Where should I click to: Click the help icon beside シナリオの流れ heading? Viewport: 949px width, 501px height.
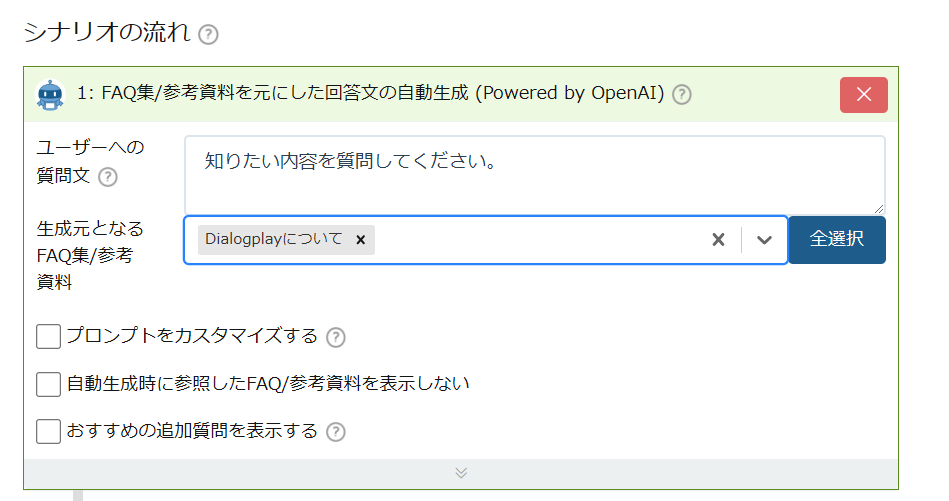click(208, 34)
